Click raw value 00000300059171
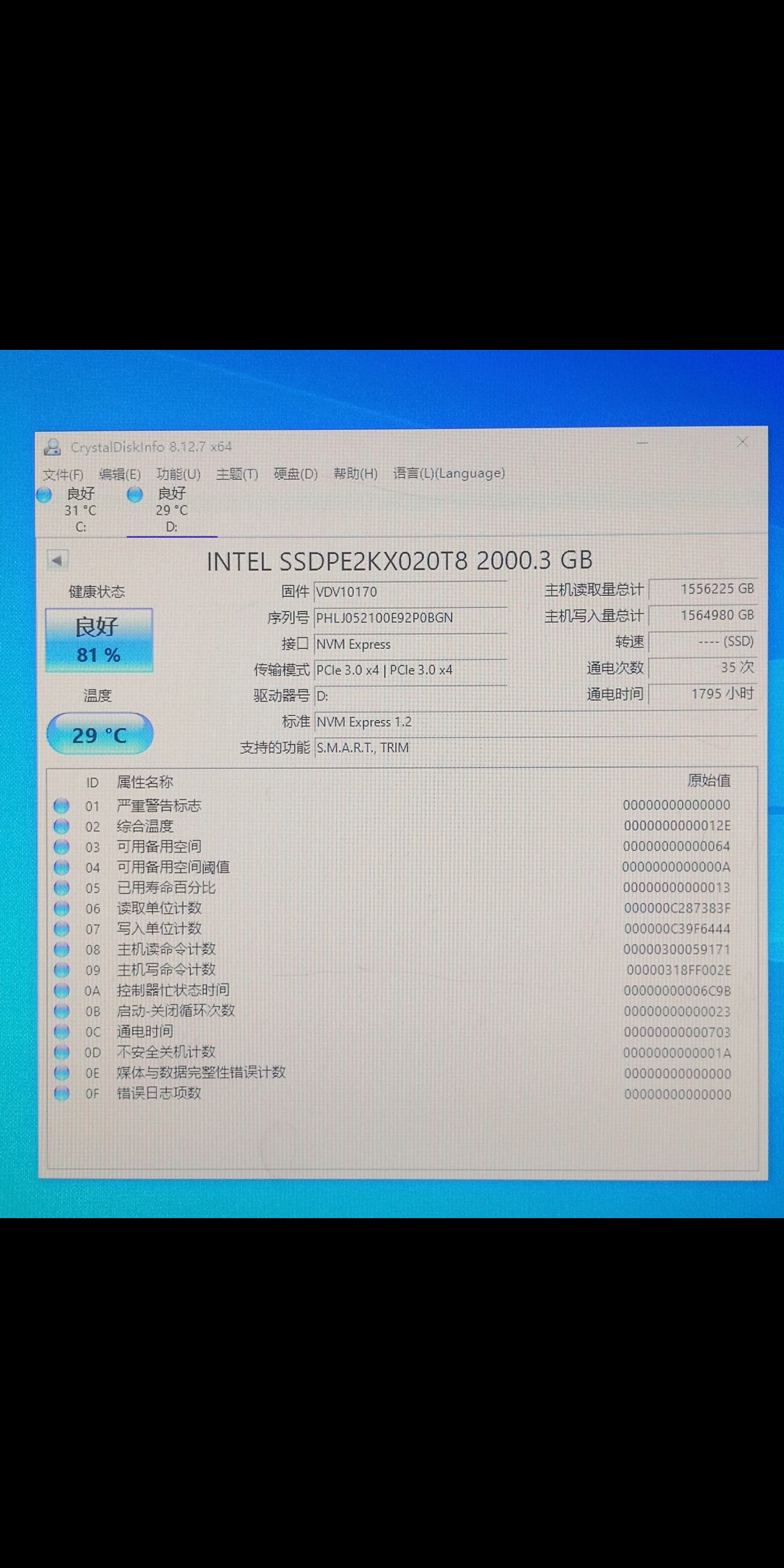Screen dimensions: 784x1568 click(x=677, y=950)
